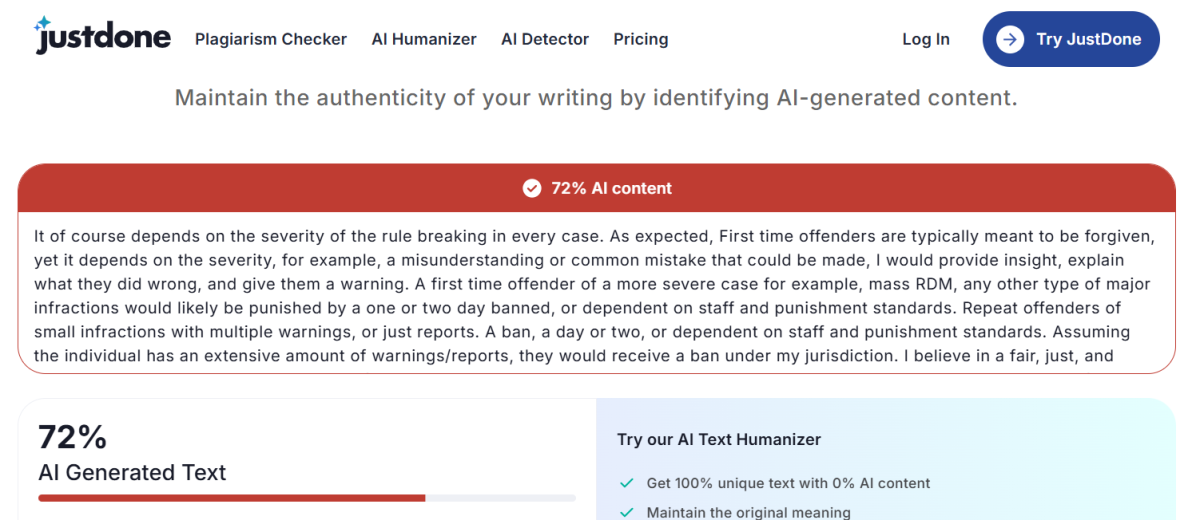Open the Plagiarism Checker page

(271, 39)
